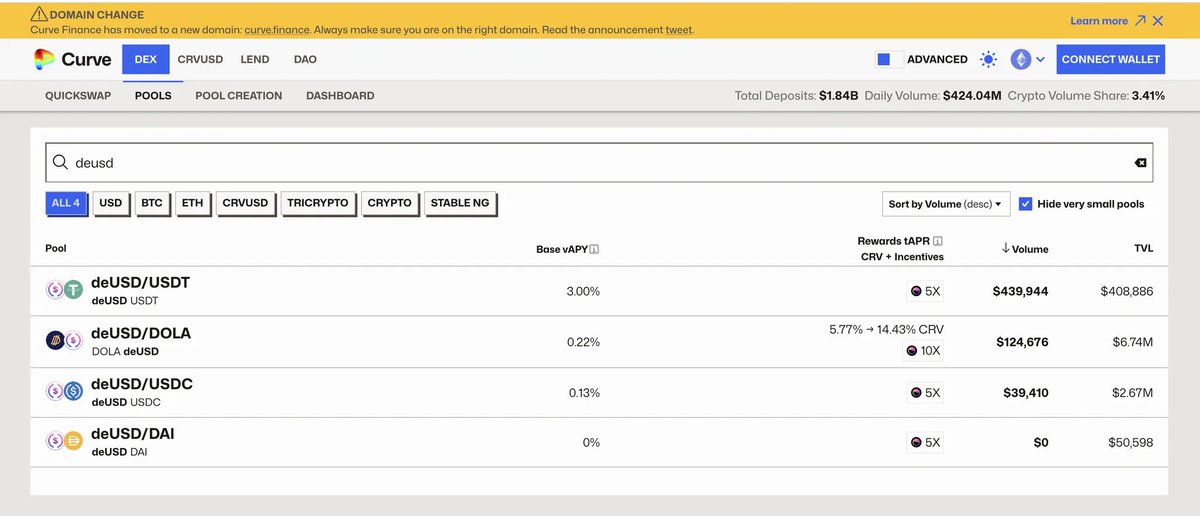Click the search magnifier icon
This screenshot has width=1200, height=516.
coord(60,162)
